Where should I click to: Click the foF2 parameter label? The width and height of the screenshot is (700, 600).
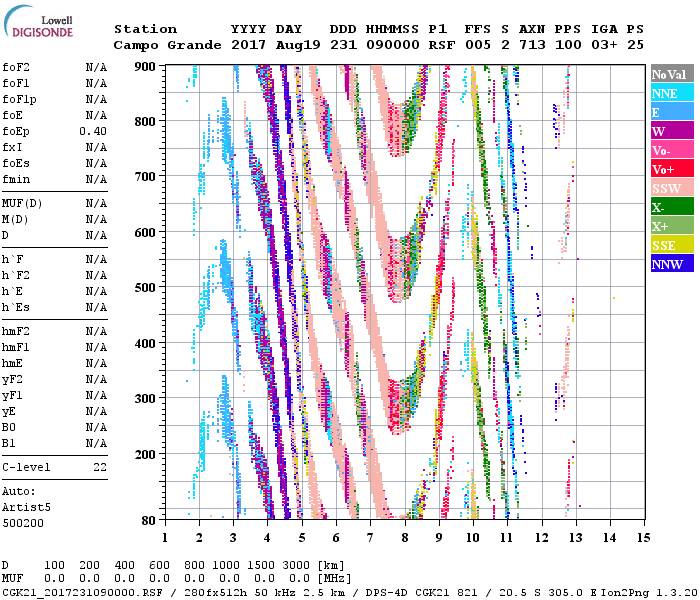pyautogui.click(x=16, y=67)
